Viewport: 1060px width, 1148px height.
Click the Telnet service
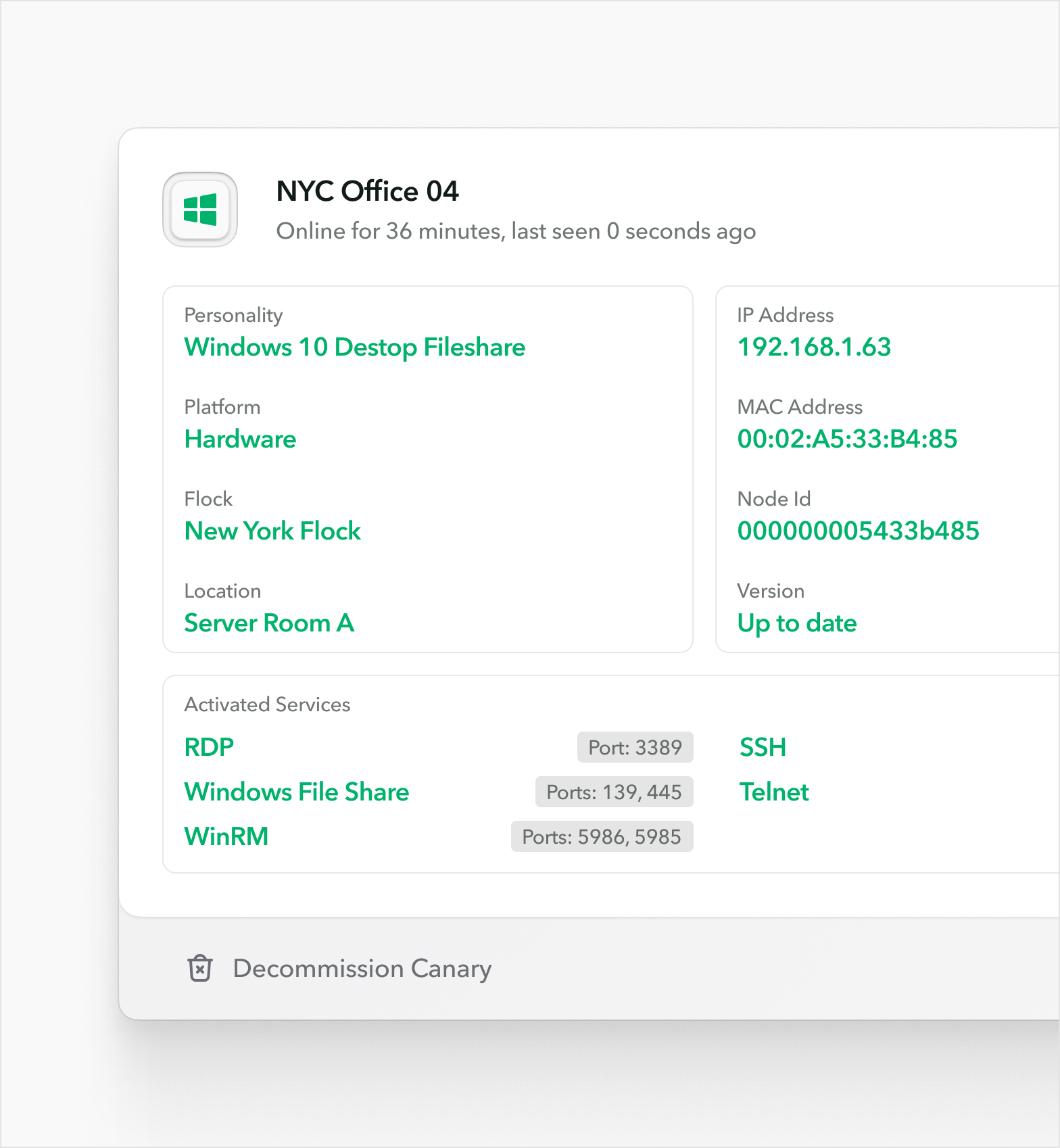(x=775, y=792)
